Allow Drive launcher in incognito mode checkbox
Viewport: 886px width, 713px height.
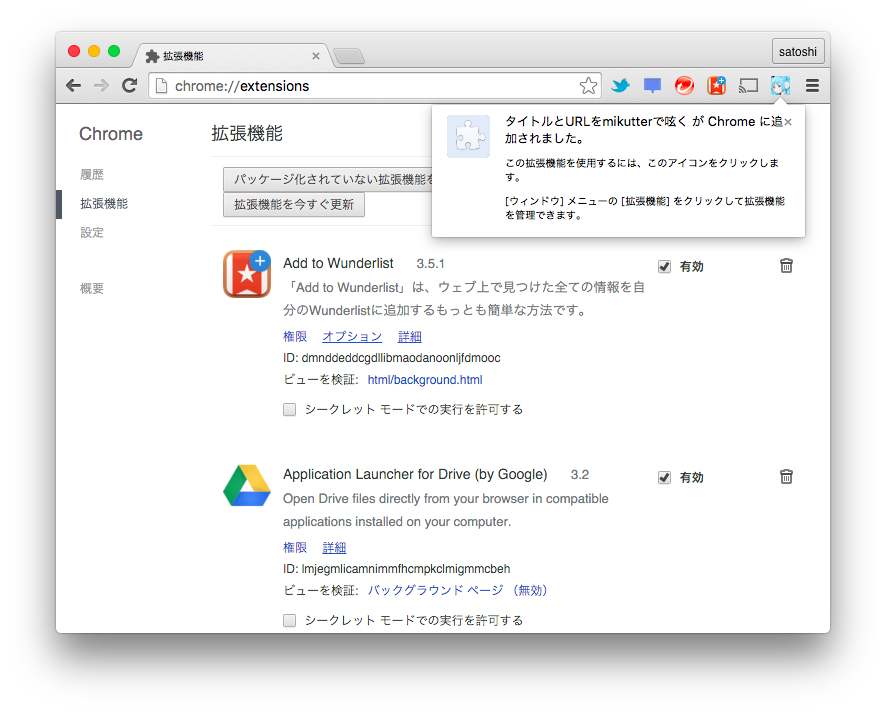point(289,621)
